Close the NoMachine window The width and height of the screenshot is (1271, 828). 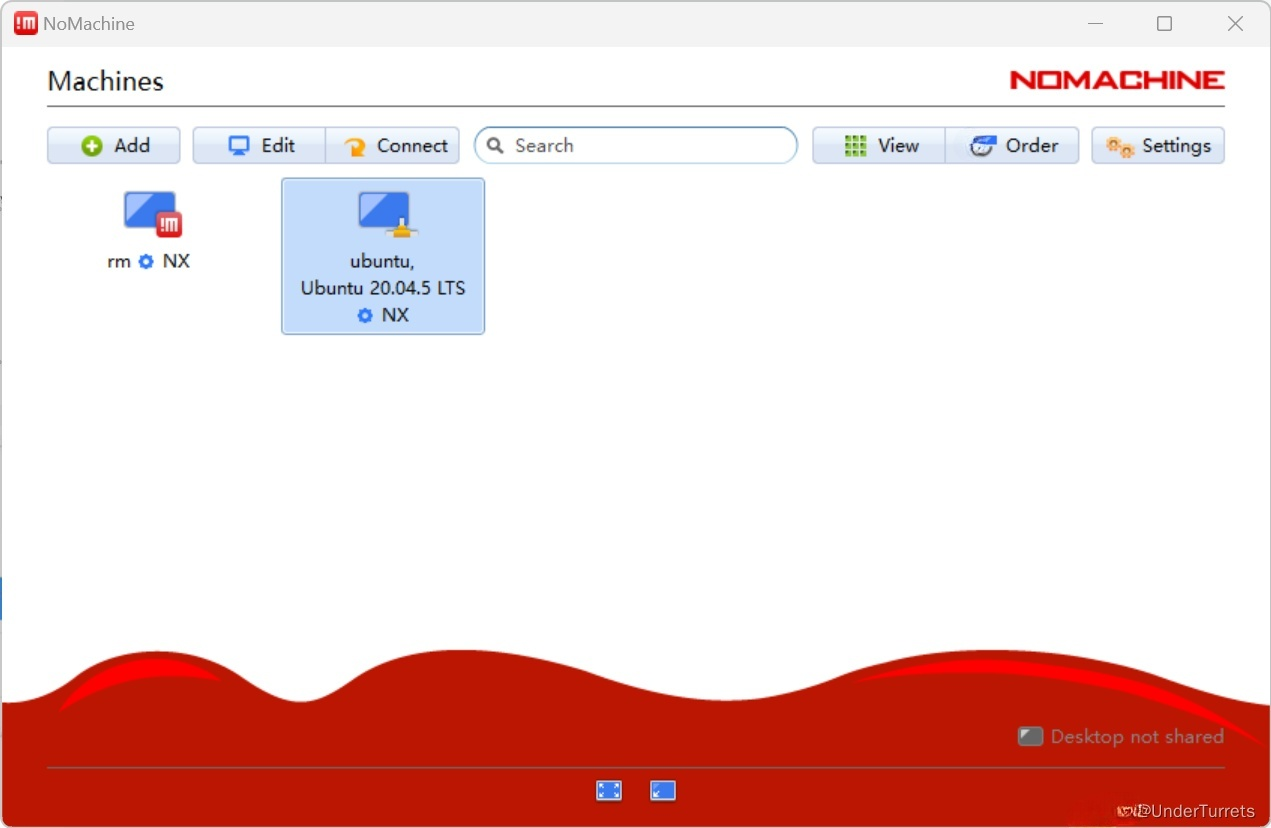pos(1235,24)
